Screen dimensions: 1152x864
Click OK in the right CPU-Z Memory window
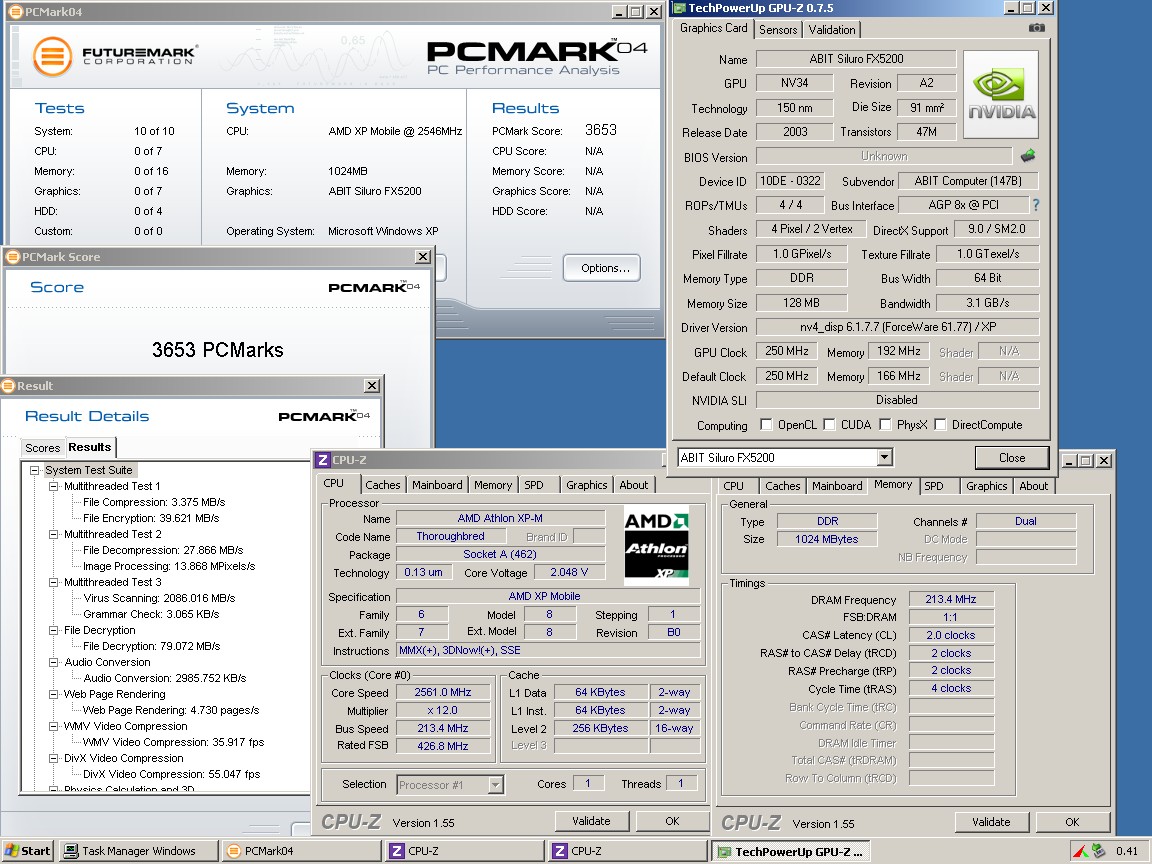pos(1072,821)
